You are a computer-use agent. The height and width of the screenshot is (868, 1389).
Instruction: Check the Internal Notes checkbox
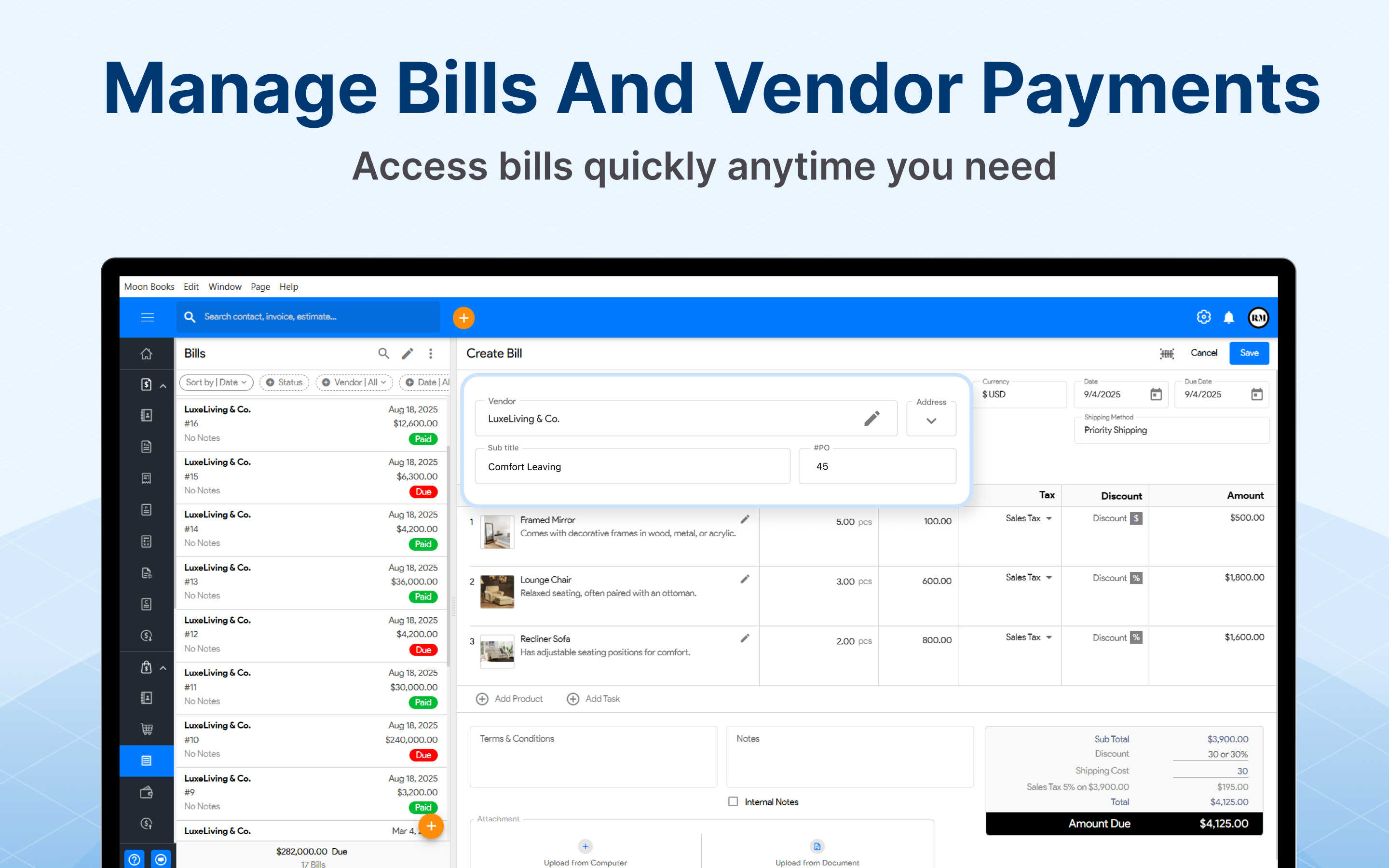click(733, 801)
